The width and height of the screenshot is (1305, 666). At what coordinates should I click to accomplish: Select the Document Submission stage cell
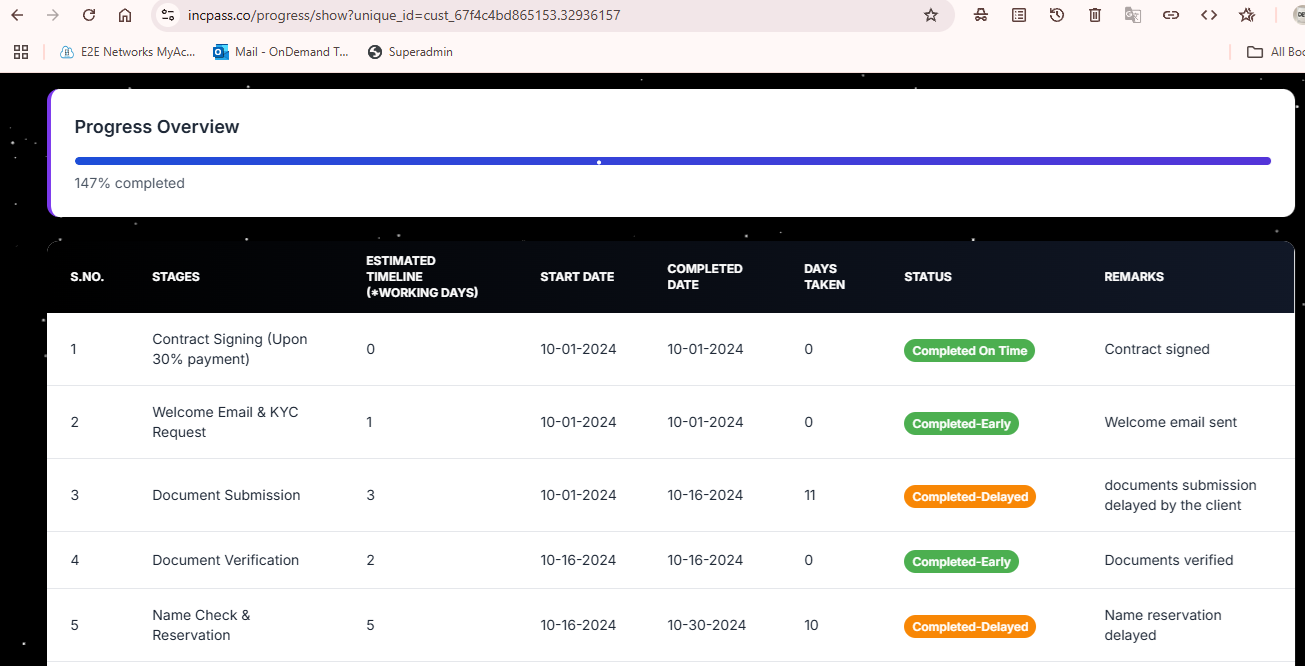226,495
